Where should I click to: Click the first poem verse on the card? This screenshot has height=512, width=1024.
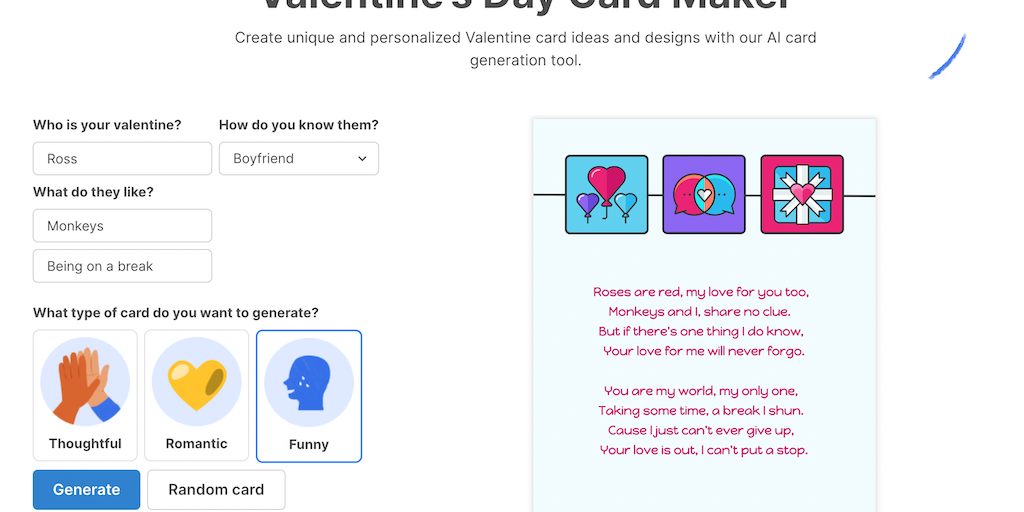[x=702, y=321]
